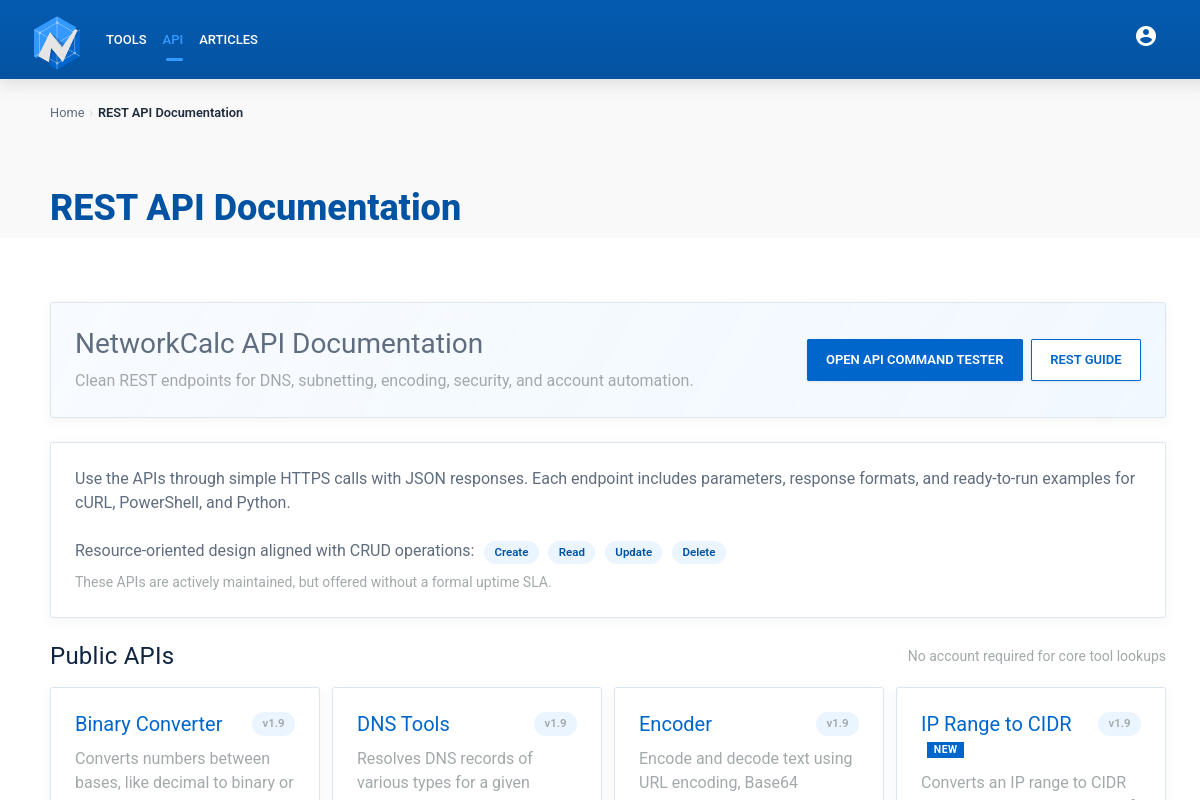Open the REST Guide button
This screenshot has height=800, width=1200.
pos(1086,360)
